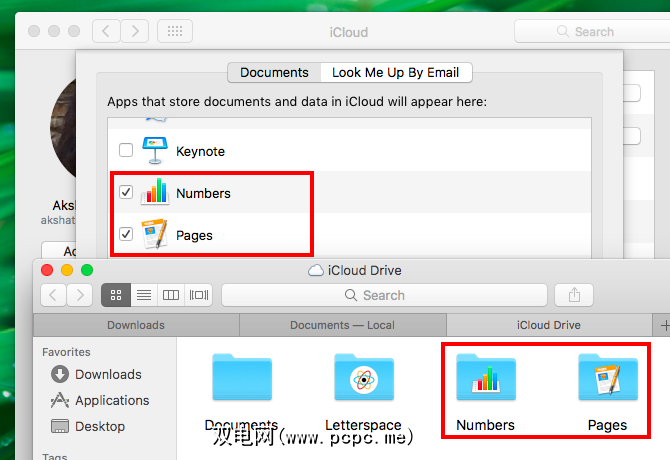
Task: Select Look Me Up By Email tab
Action: (396, 73)
